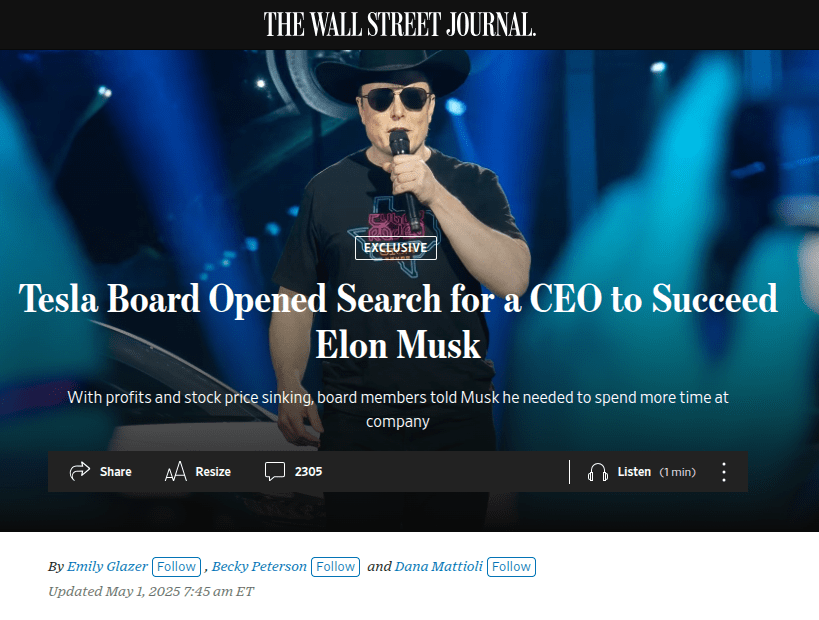Click the EXCLUSIVE badge label
This screenshot has width=819, height=620.
pyautogui.click(x=396, y=248)
